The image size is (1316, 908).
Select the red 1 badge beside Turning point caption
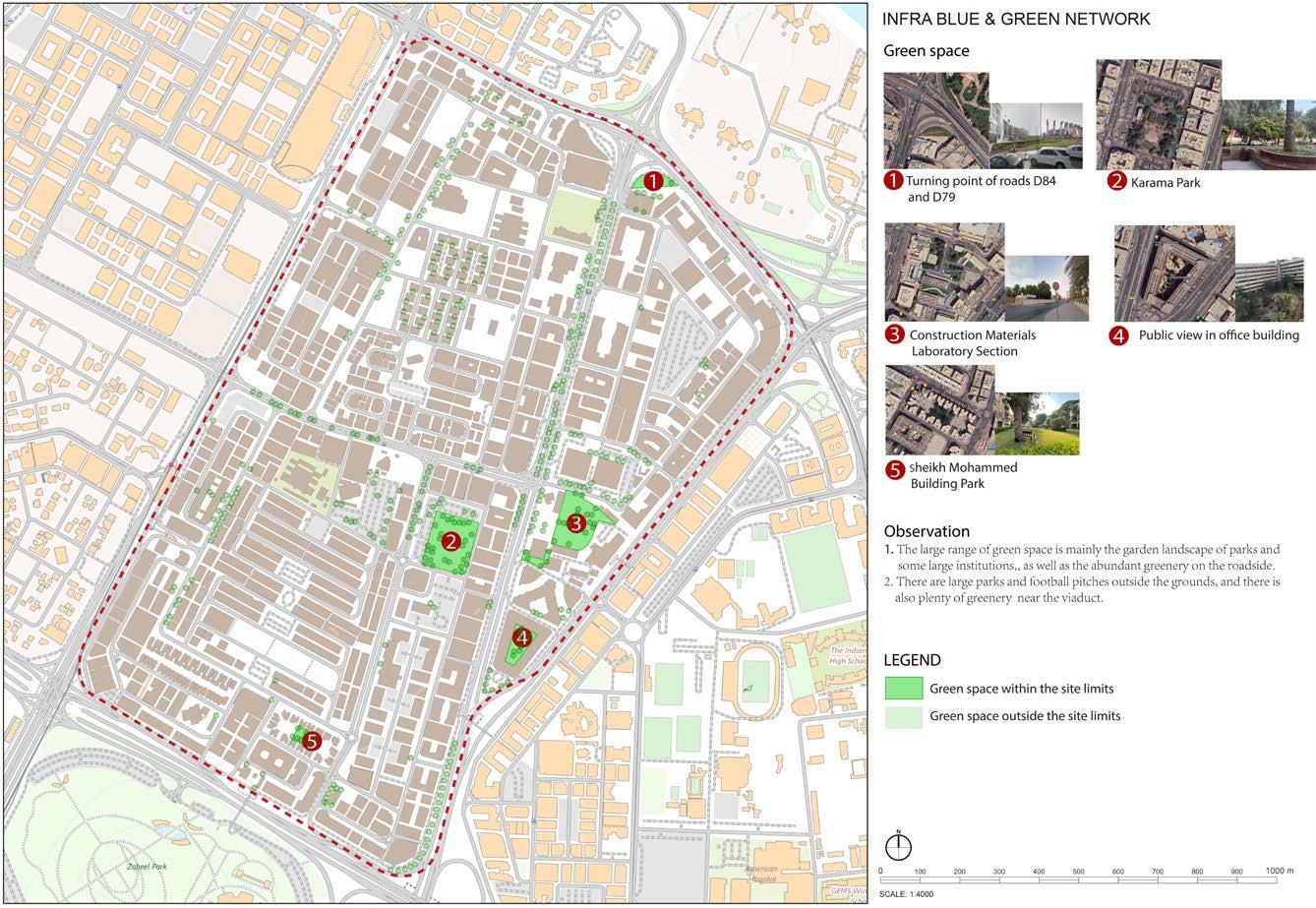point(893,181)
